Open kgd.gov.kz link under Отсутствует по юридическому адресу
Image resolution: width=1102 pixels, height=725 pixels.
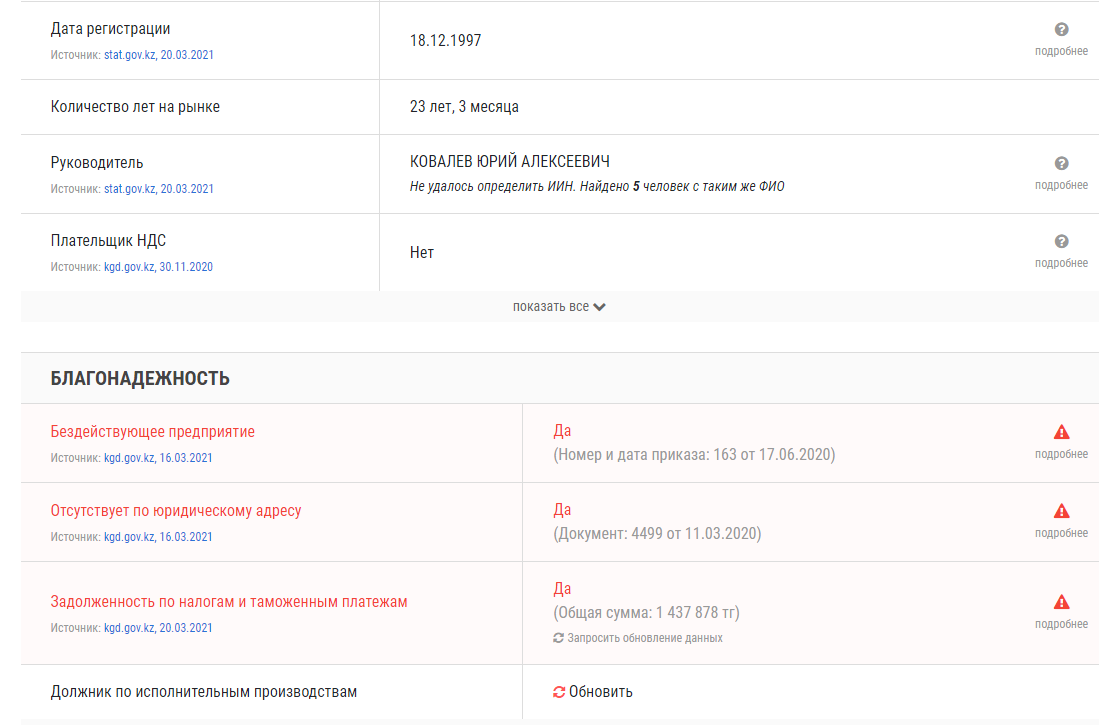click(158, 537)
